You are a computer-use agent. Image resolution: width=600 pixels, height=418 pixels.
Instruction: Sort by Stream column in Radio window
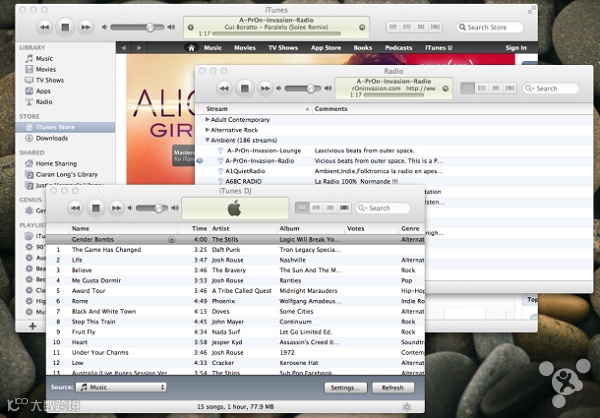click(257, 109)
